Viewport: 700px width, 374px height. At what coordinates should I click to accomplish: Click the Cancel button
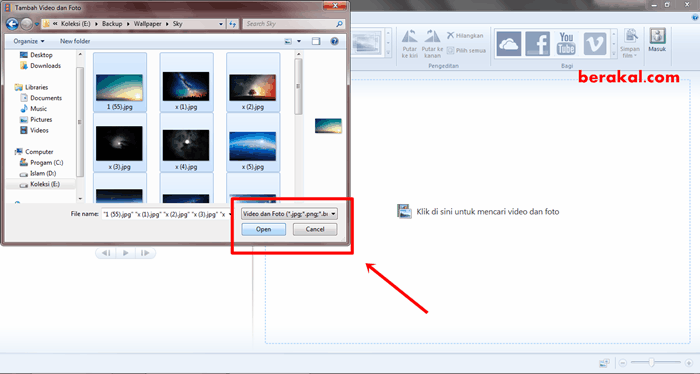[x=315, y=229]
